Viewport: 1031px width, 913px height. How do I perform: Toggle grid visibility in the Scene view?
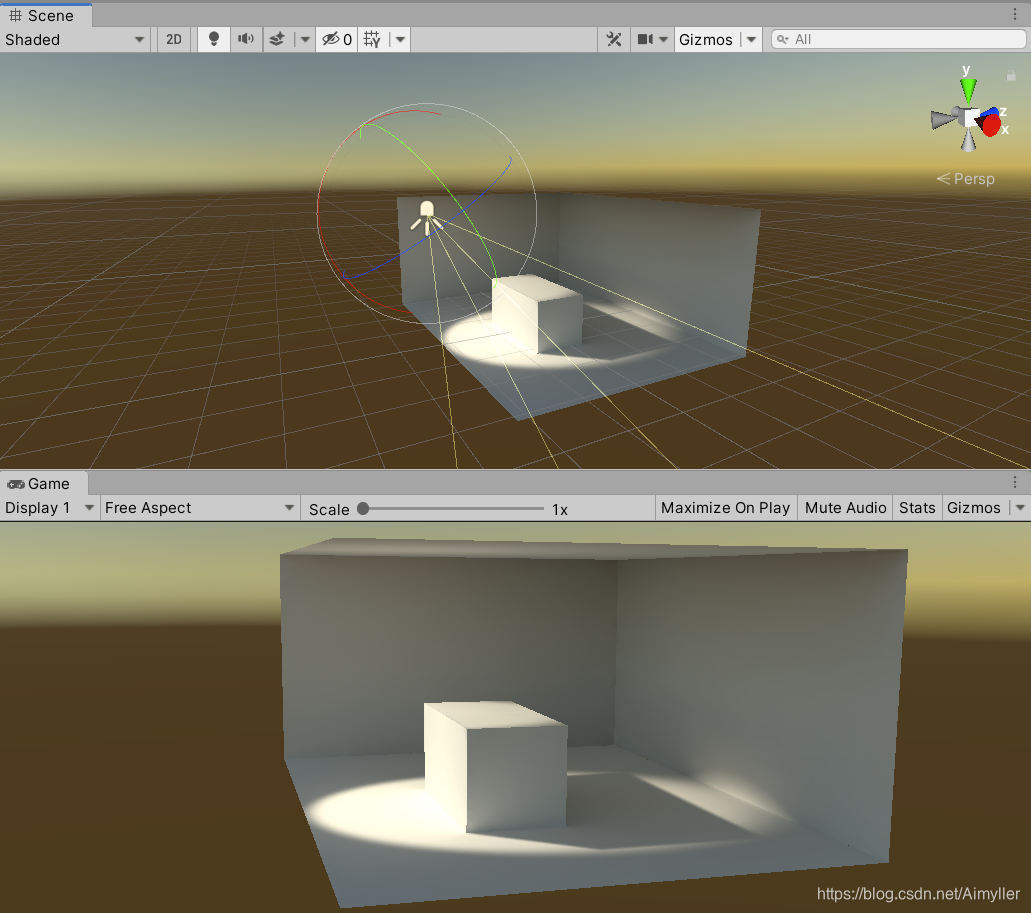[371, 39]
